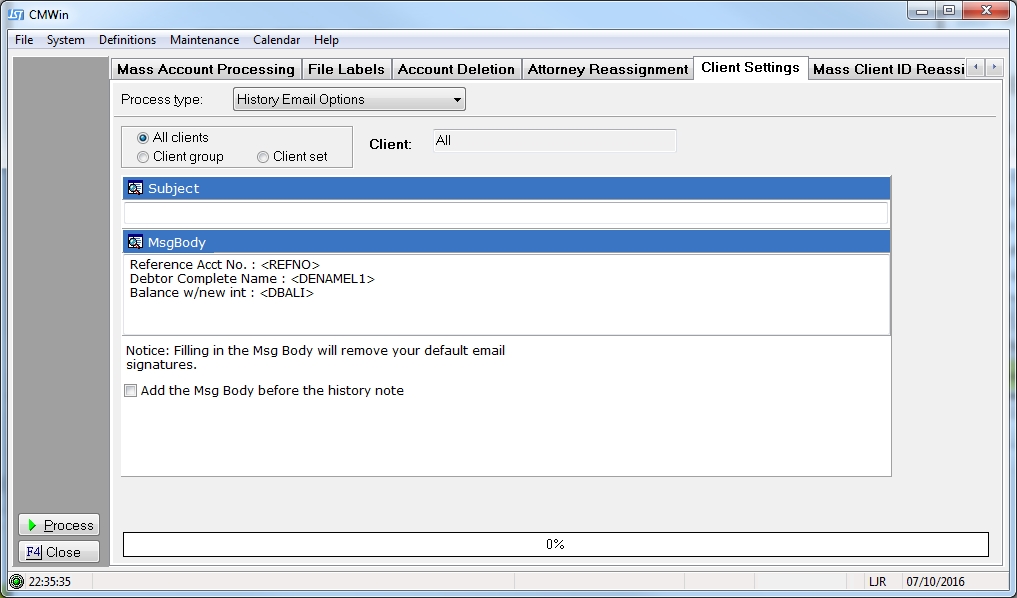
Task: Click the CMWin application icon in title bar
Action: (x=16, y=14)
